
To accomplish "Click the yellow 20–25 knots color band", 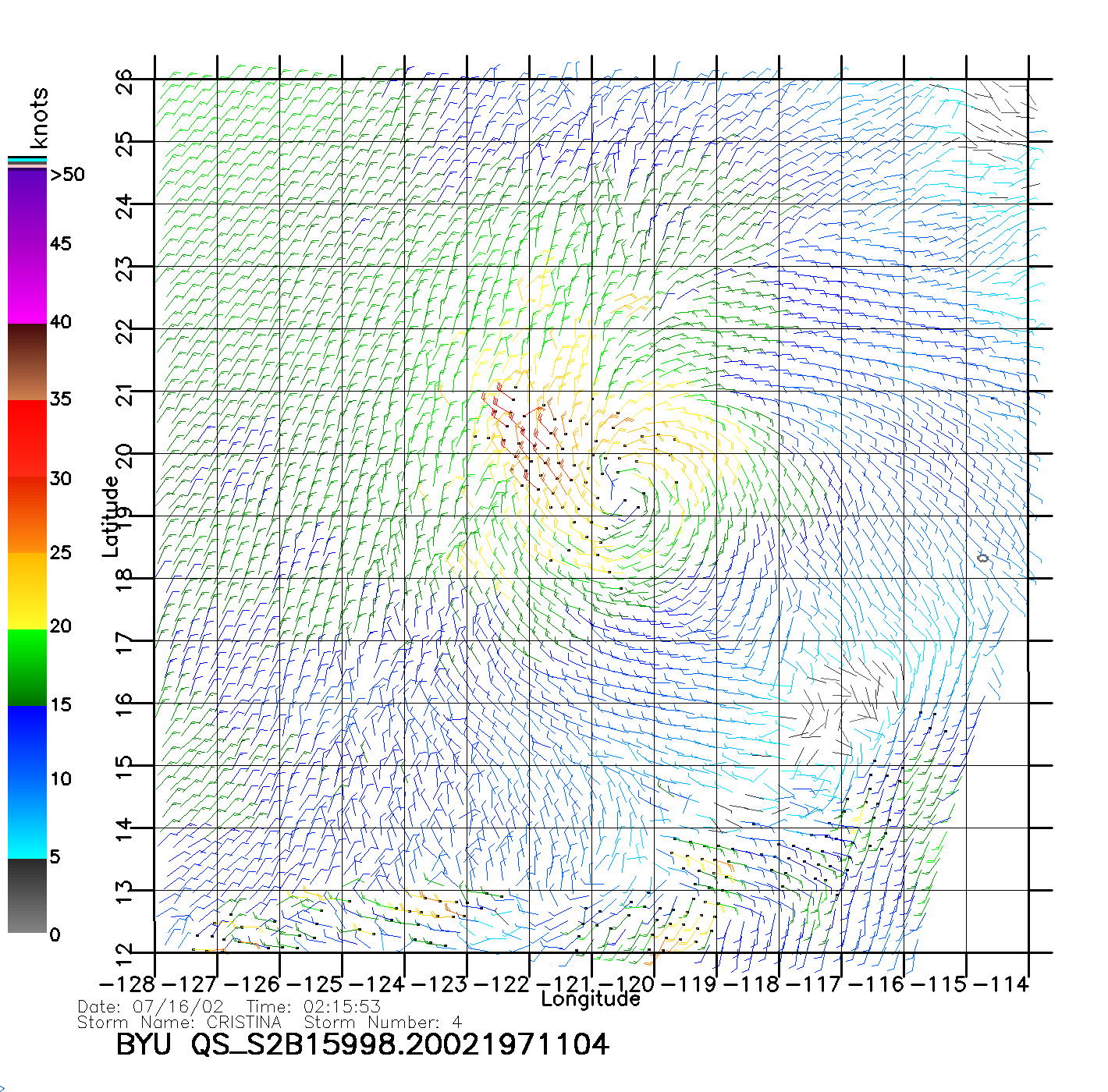I will tap(27, 590).
